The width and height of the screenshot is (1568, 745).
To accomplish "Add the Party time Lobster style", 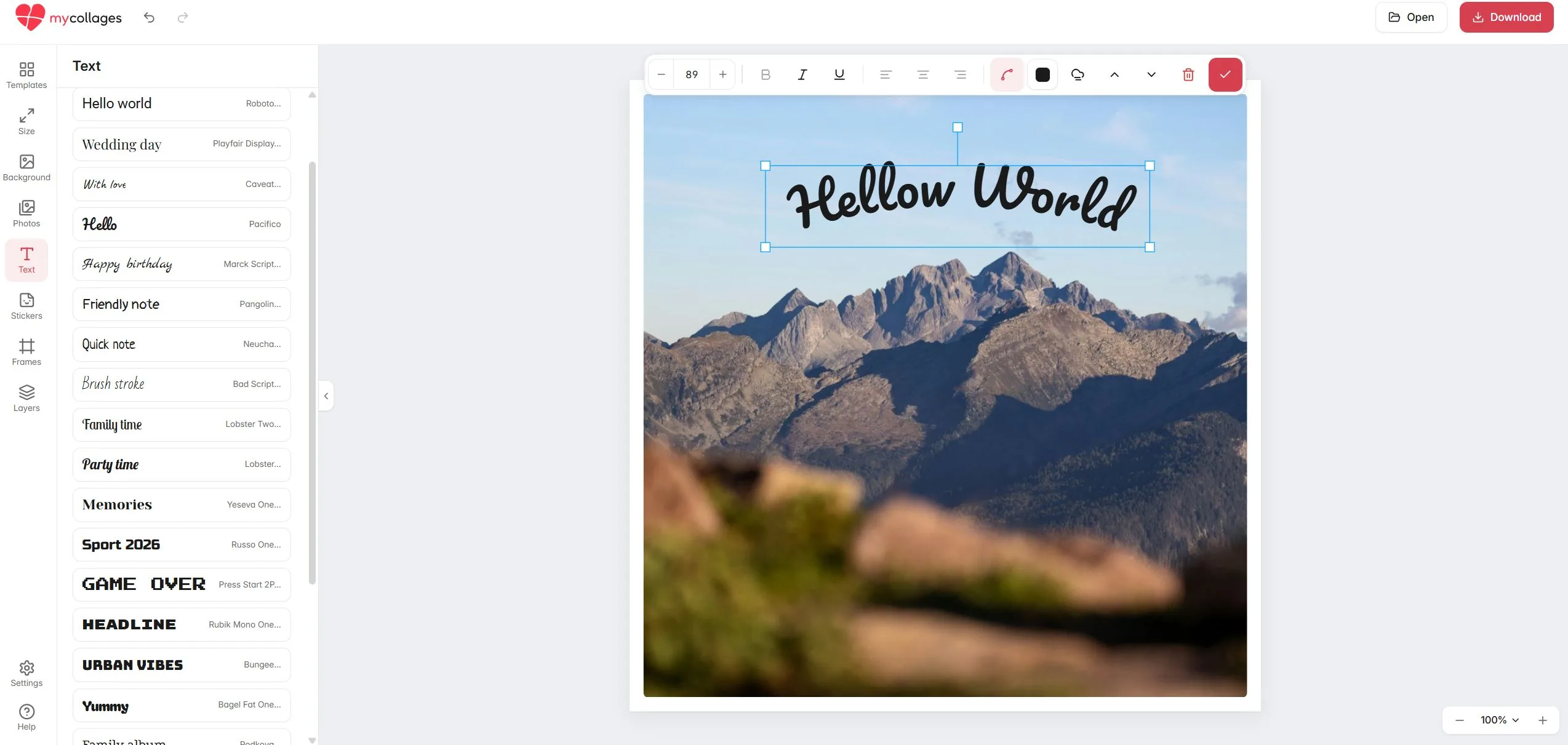I will (x=182, y=464).
